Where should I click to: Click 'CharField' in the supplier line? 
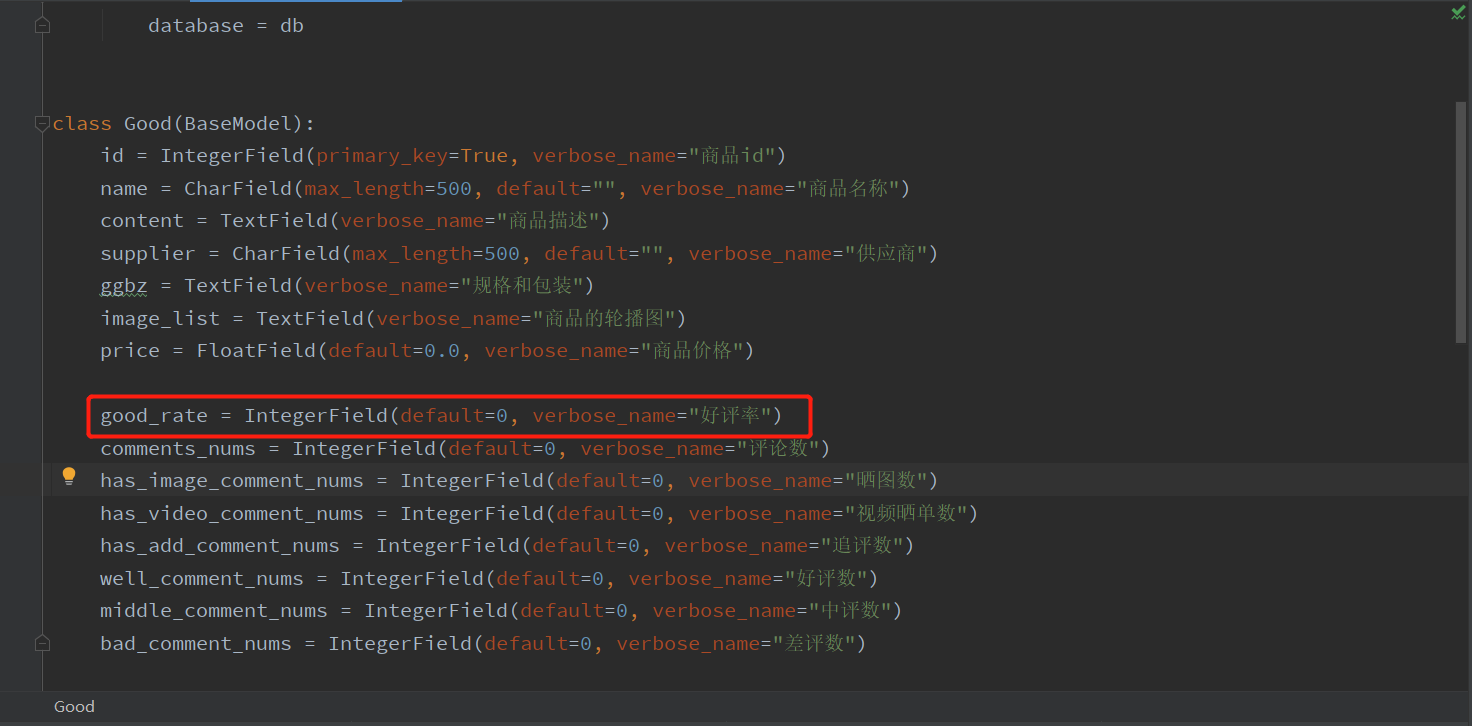click(x=286, y=253)
